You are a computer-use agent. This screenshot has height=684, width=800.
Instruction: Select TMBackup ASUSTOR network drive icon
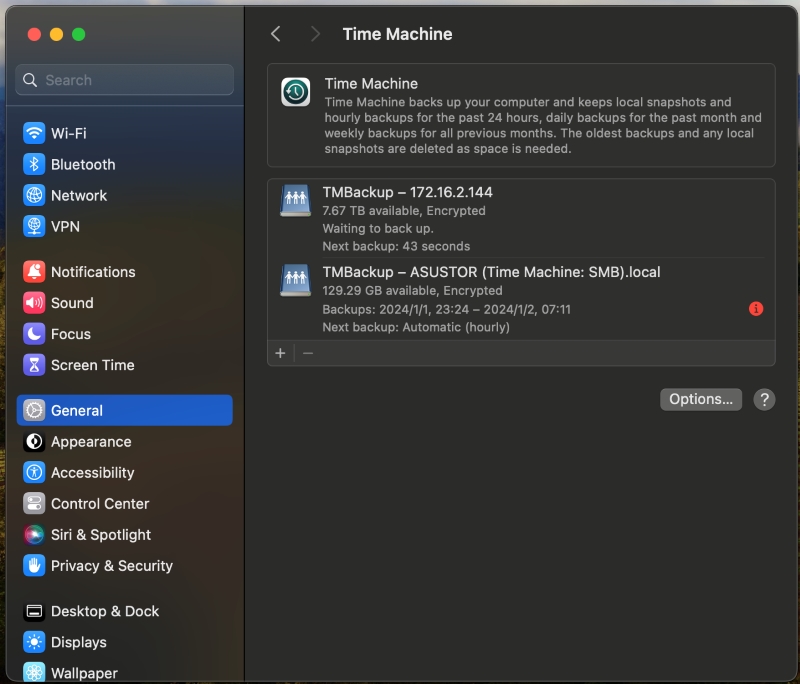[x=295, y=280]
